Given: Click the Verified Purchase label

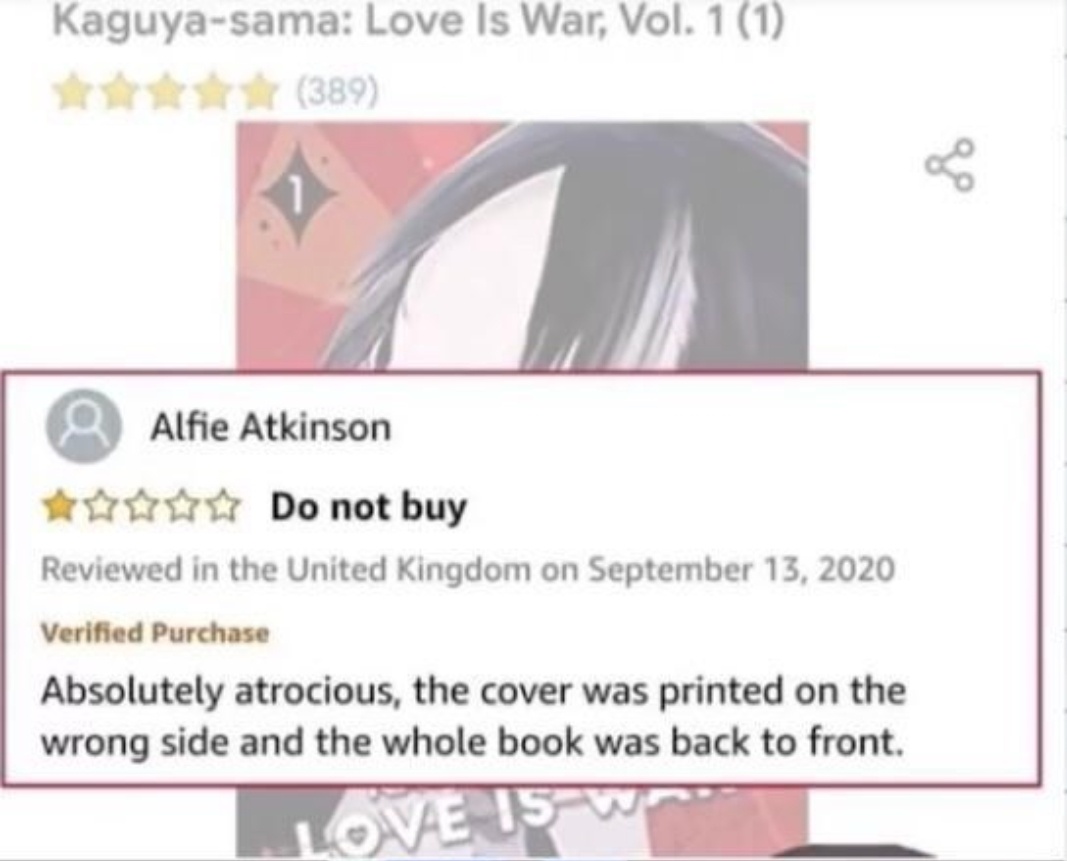Looking at the screenshot, I should click(155, 633).
